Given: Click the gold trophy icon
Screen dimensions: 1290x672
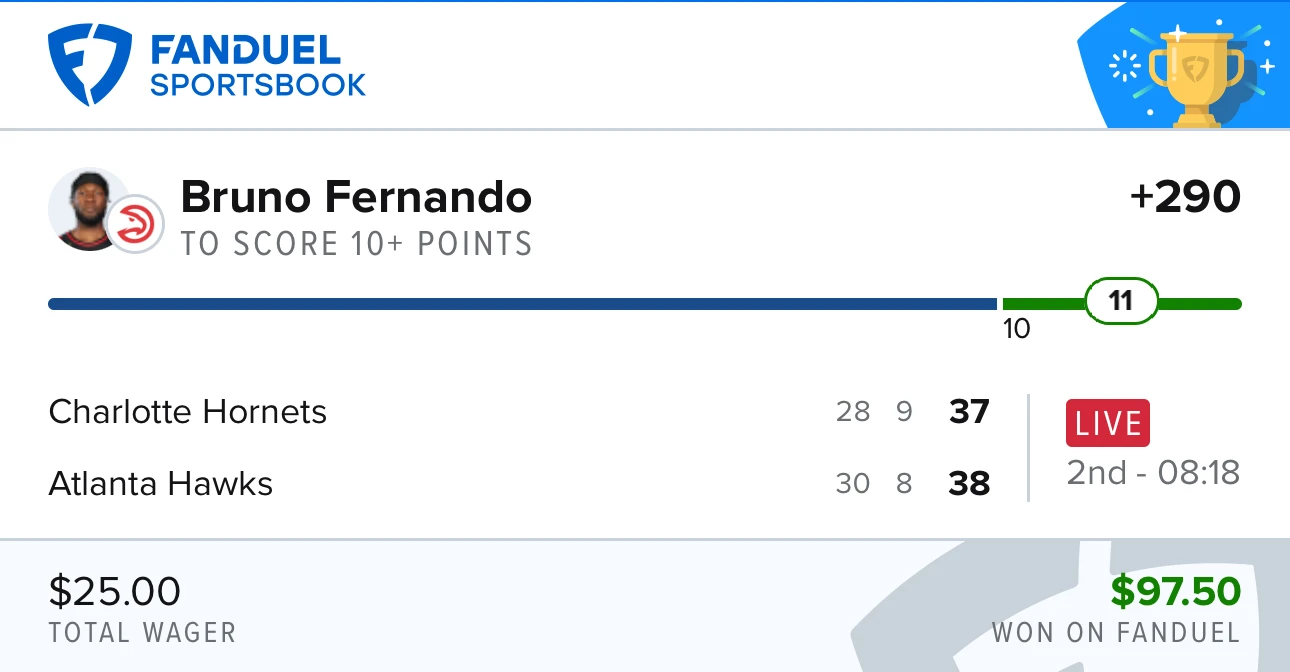Looking at the screenshot, I should tap(1196, 74).
